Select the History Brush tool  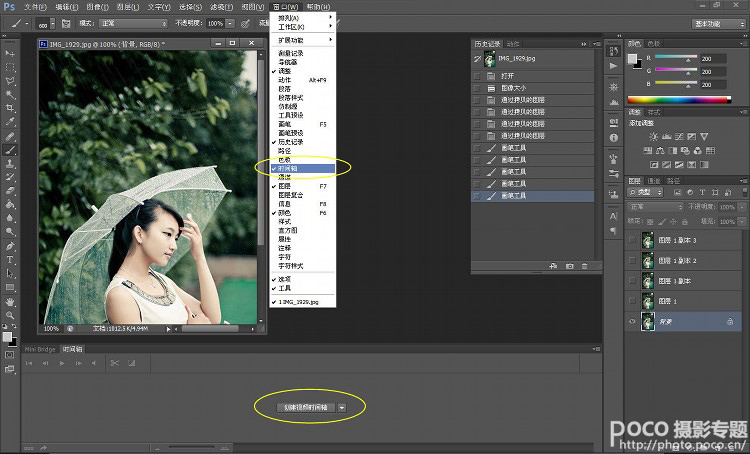[10, 177]
